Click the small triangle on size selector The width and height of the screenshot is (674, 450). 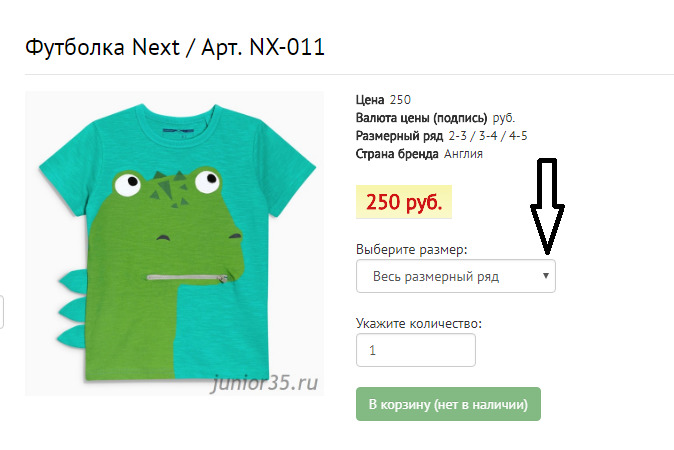tap(546, 275)
